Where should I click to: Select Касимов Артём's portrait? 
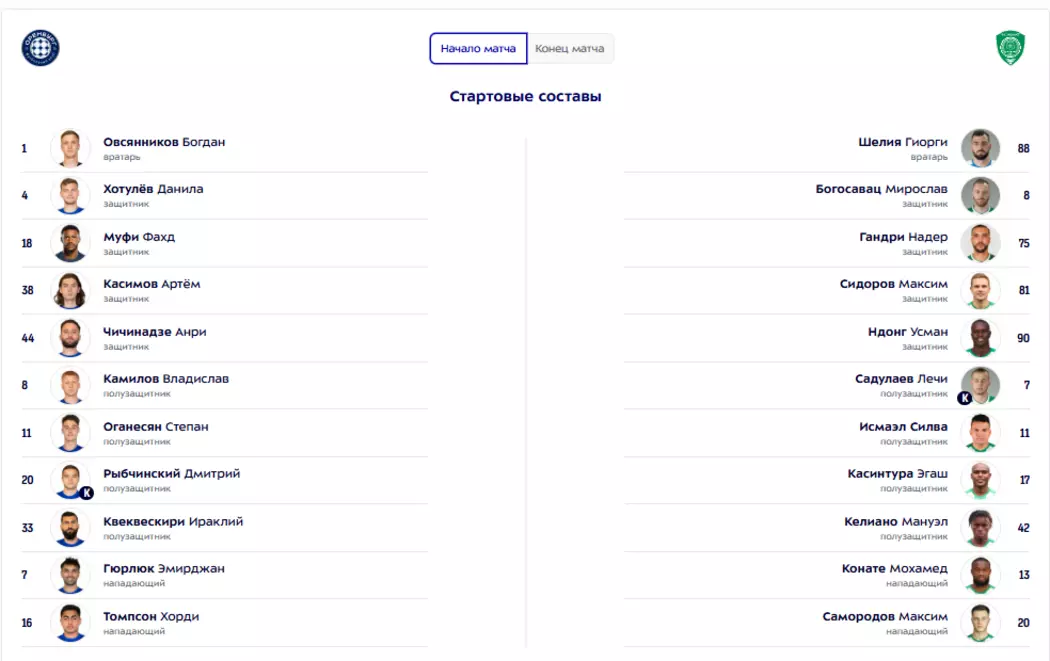(x=70, y=290)
